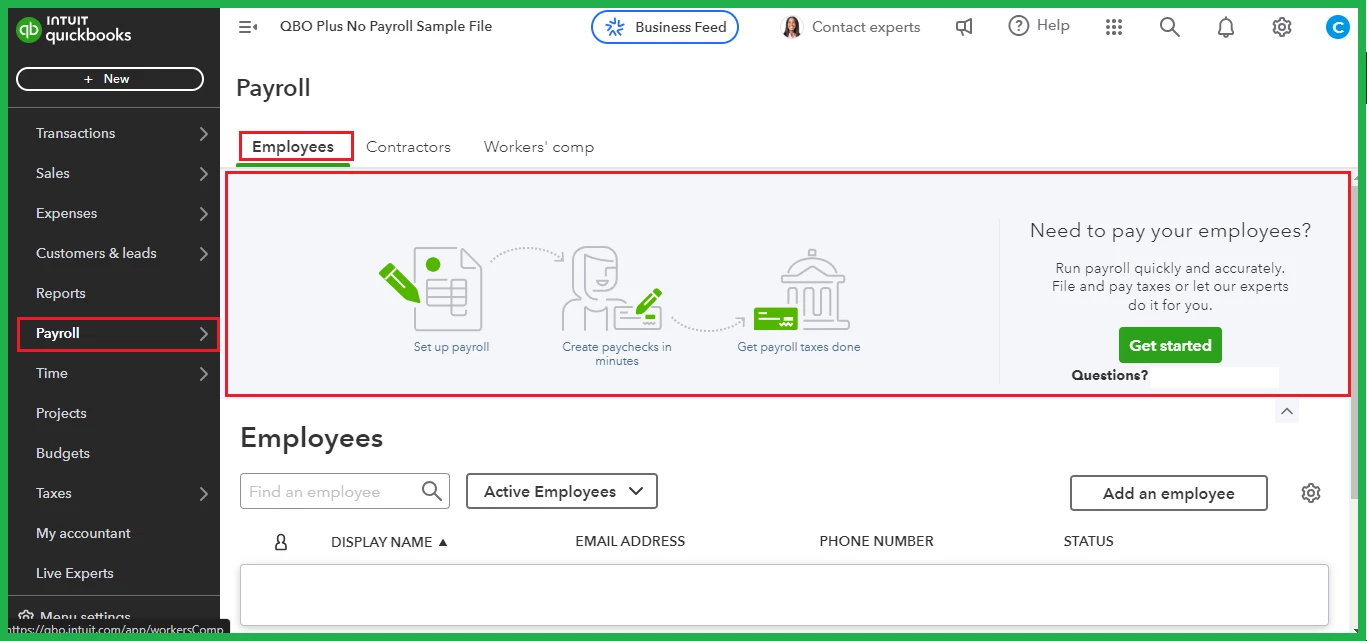Open the notifications bell
Viewport: 1367px width, 641px height.
1226,27
